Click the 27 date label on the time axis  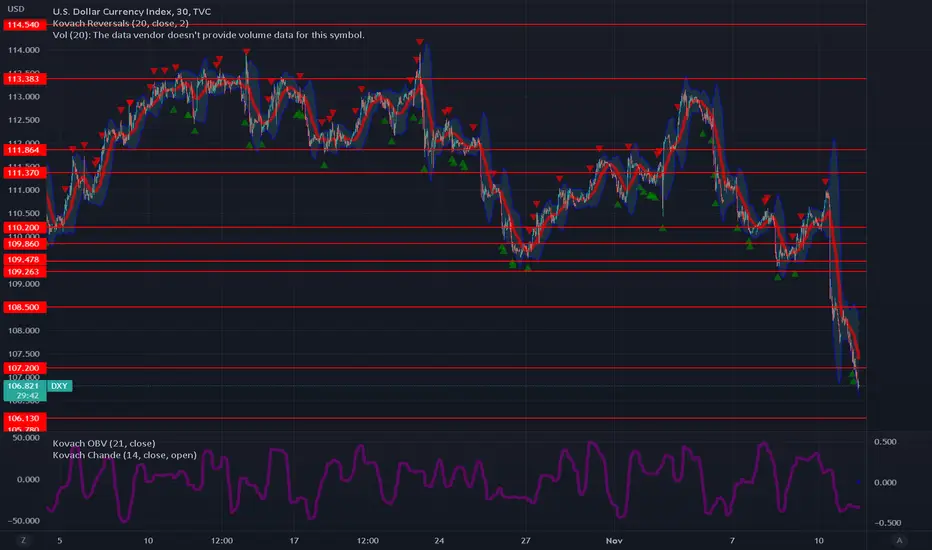[x=525, y=540]
